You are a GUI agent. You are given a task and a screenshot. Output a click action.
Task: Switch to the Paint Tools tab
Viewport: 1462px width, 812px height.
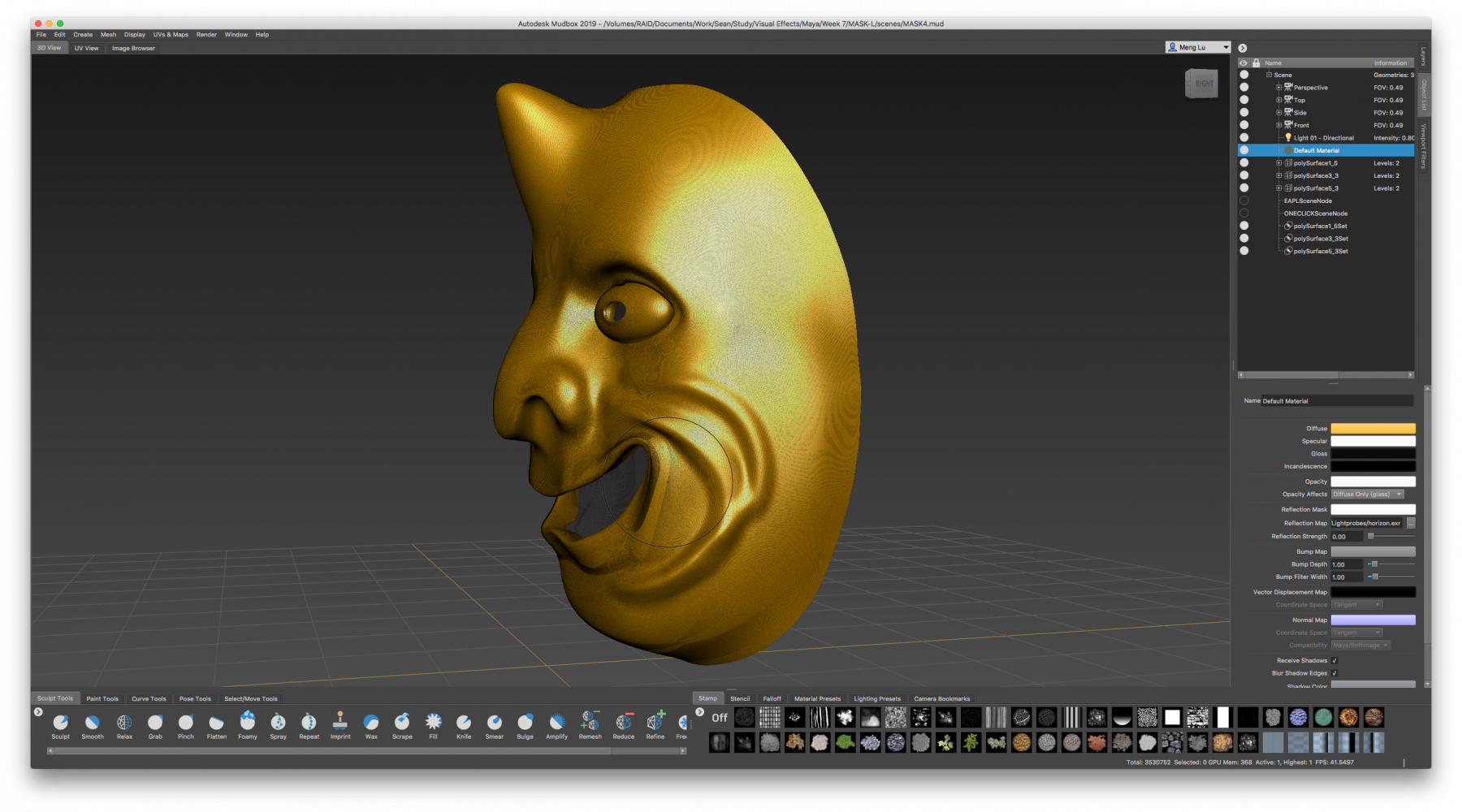pos(102,698)
